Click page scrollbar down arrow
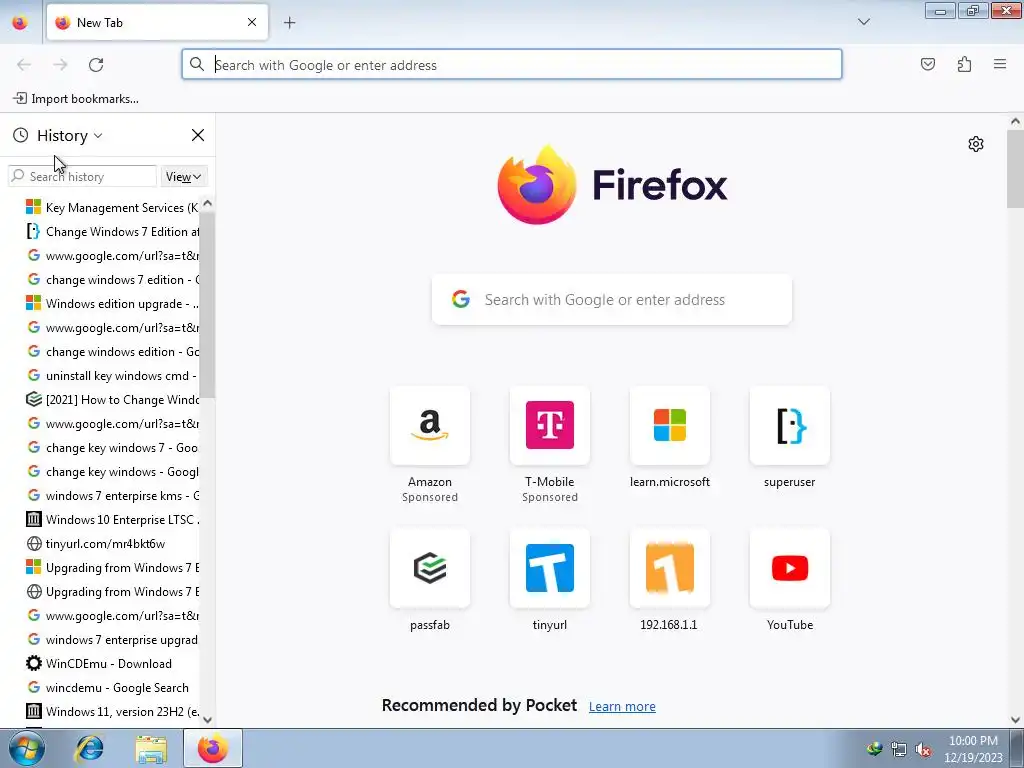 (x=1015, y=720)
